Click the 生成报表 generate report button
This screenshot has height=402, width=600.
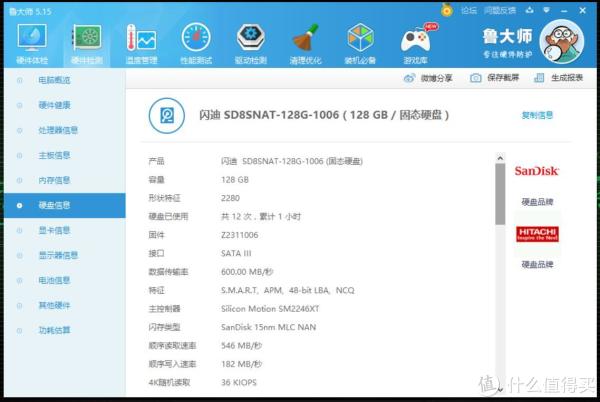click(x=558, y=78)
